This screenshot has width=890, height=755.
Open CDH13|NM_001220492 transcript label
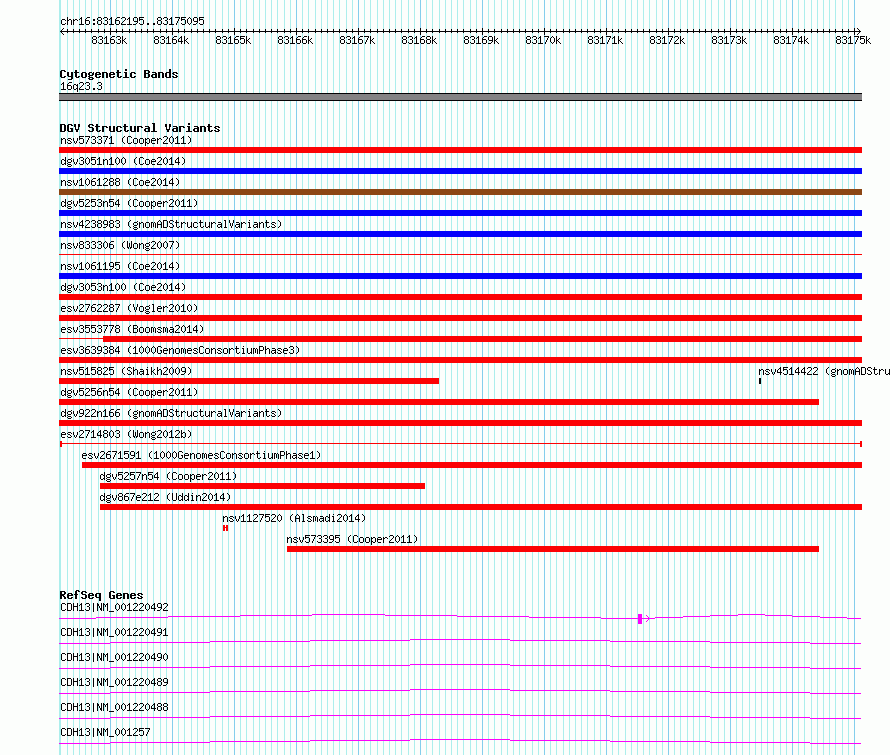click(114, 607)
